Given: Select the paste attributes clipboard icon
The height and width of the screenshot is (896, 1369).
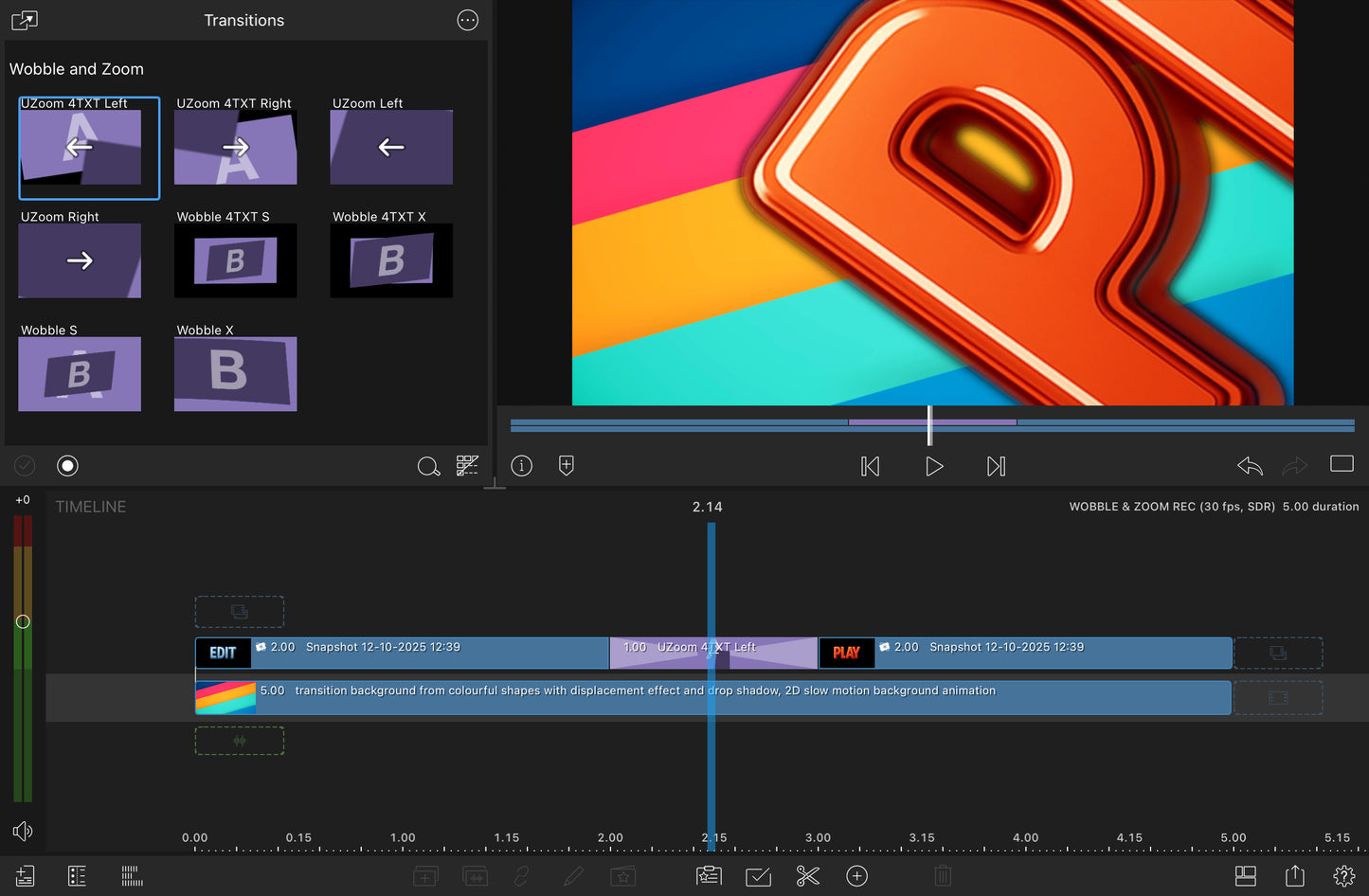Looking at the screenshot, I should click(x=709, y=876).
